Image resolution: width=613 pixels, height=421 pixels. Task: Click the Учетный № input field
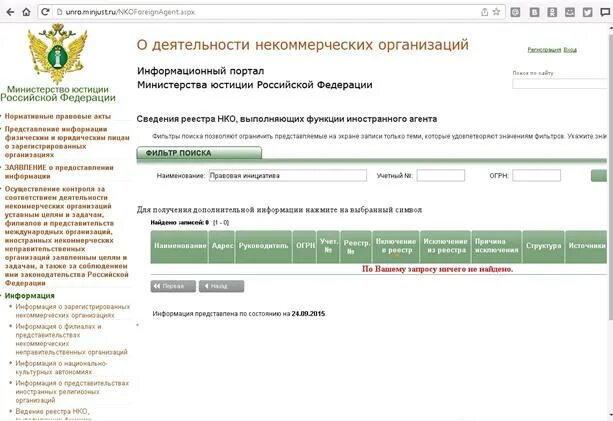441,176
